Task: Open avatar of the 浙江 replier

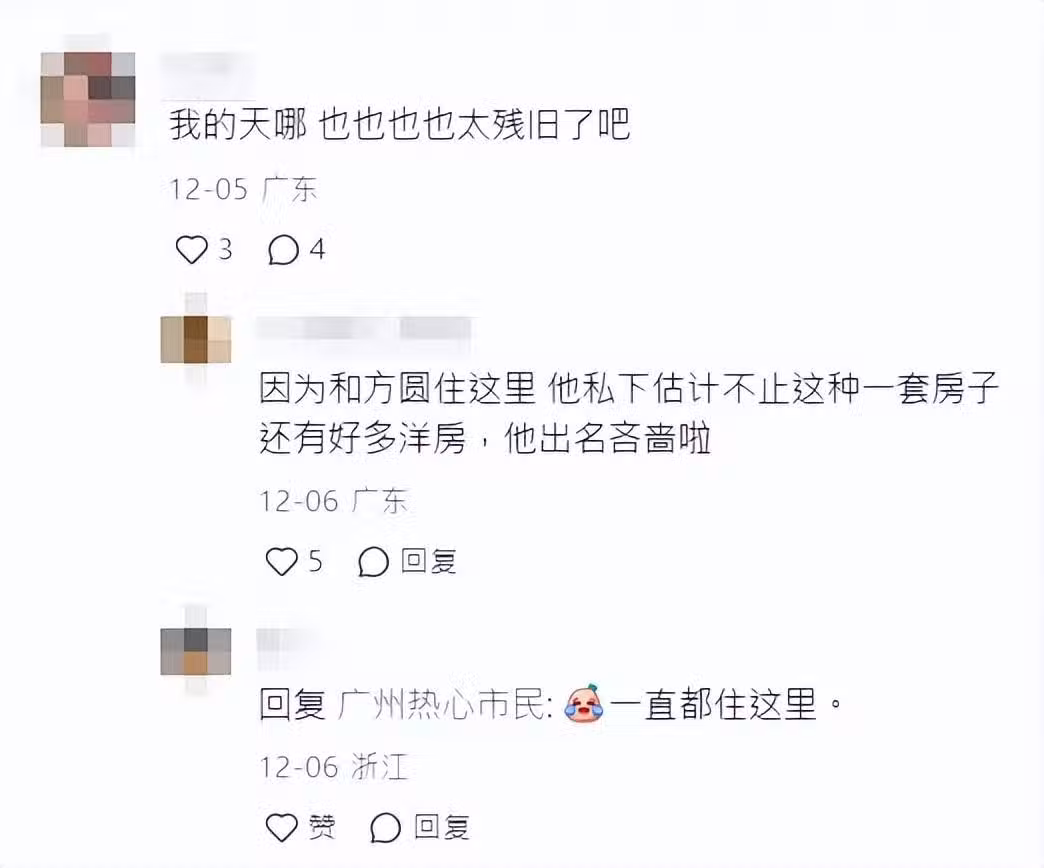Action: coord(196,651)
